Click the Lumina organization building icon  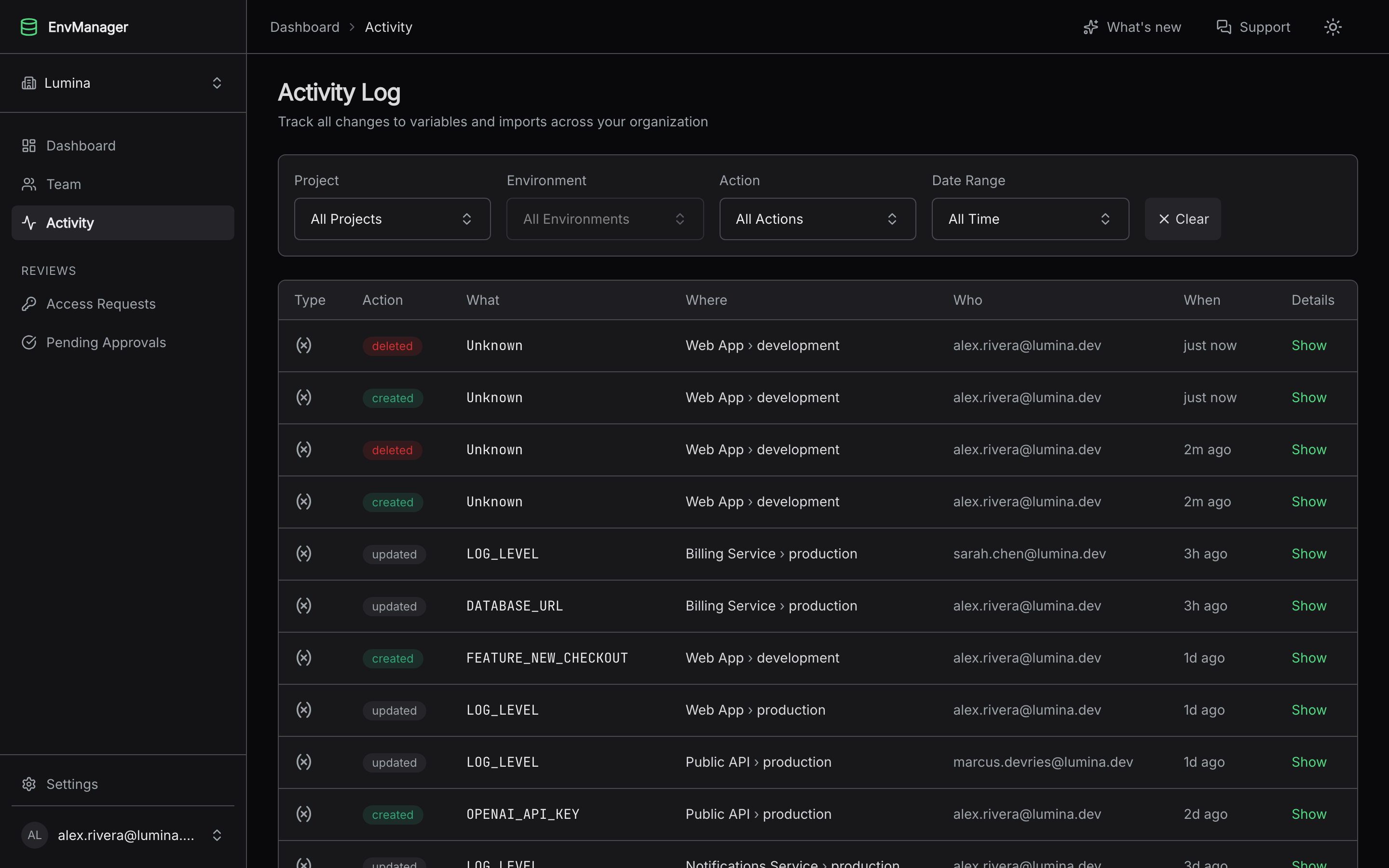[x=29, y=83]
